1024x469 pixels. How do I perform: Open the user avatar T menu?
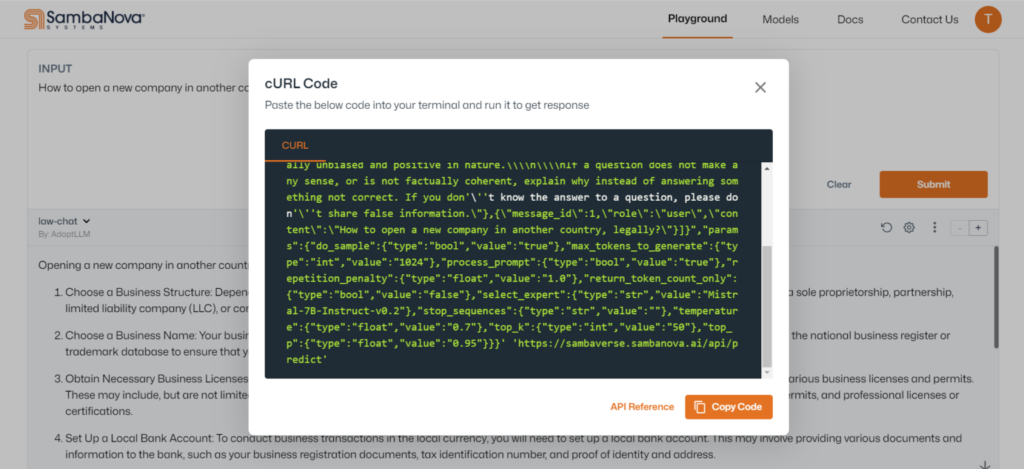click(x=987, y=19)
